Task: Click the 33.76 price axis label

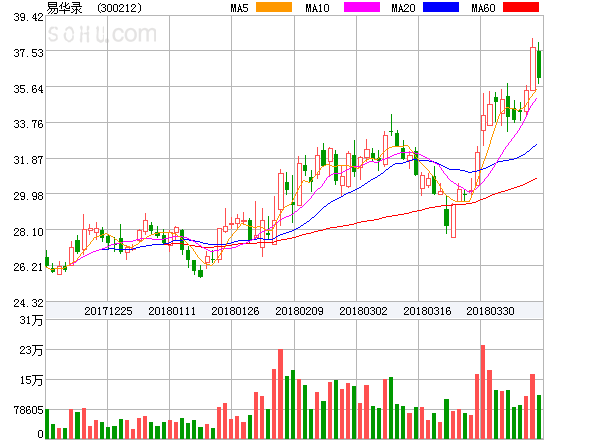Action: click(28, 124)
